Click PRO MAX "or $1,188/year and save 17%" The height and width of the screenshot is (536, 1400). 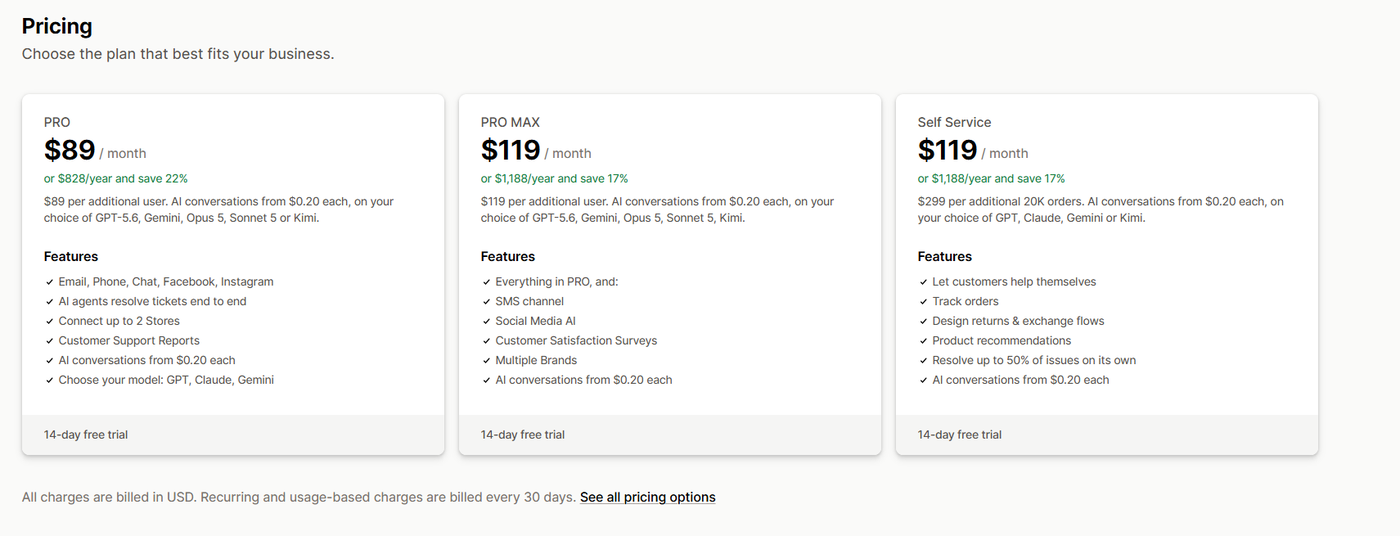pyautogui.click(x=554, y=179)
